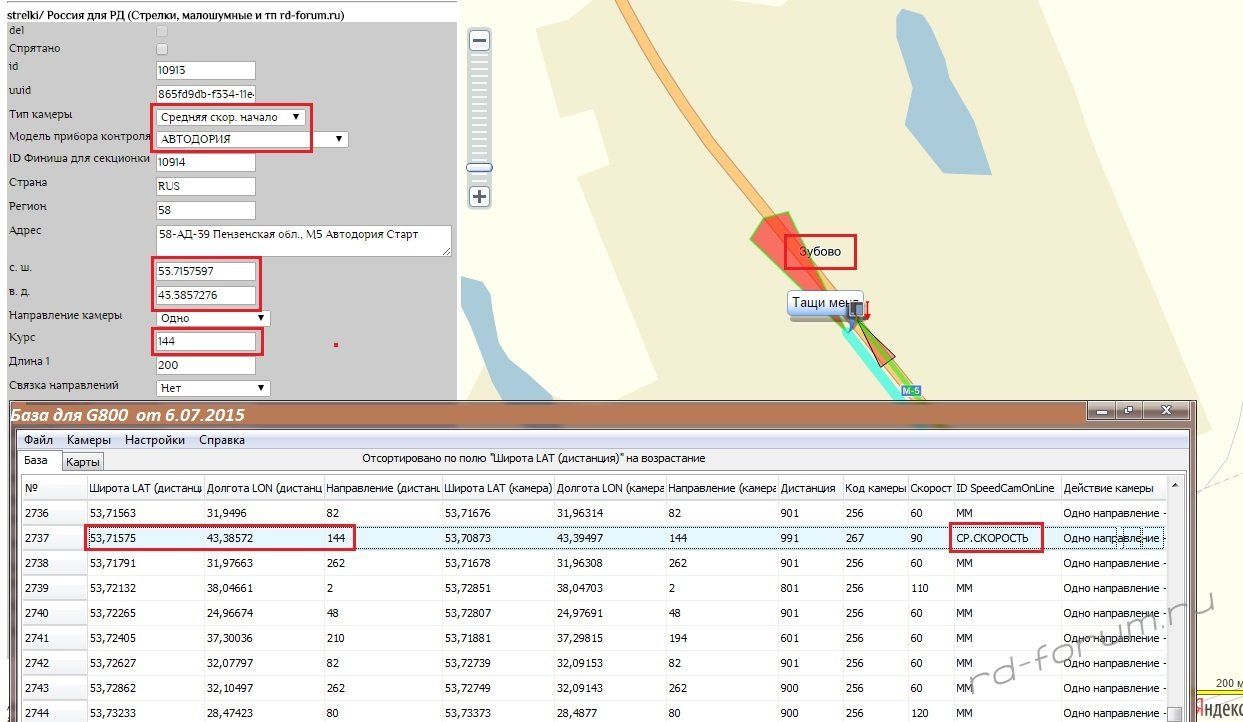Sort by 'Дистанция' column header
The height and width of the screenshot is (722, 1243).
810,488
